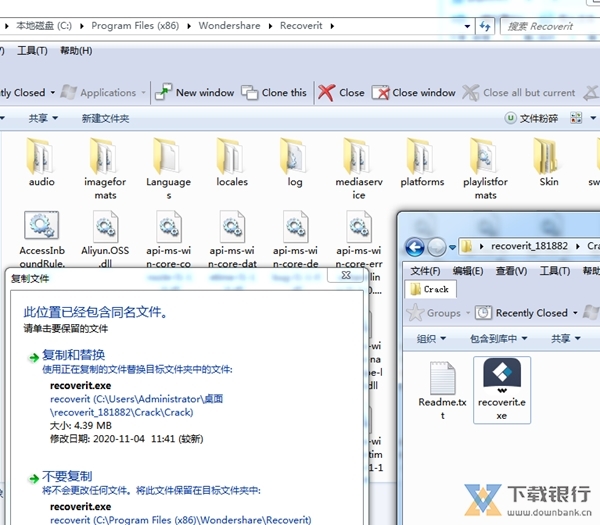Open the Skin folder
The width and height of the screenshot is (600, 525).
(x=548, y=164)
